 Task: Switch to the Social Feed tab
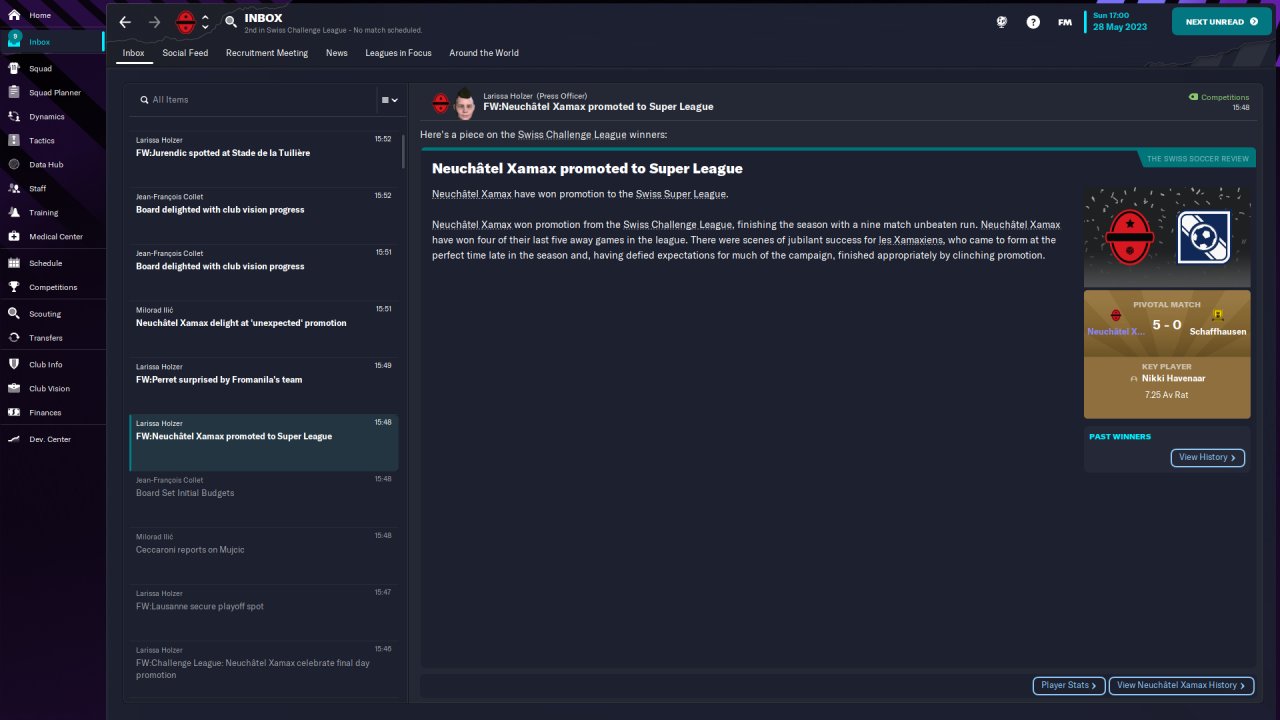(x=185, y=53)
